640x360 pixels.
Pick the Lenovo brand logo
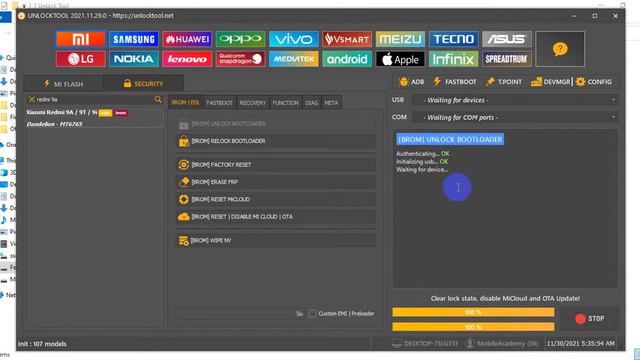[187, 59]
